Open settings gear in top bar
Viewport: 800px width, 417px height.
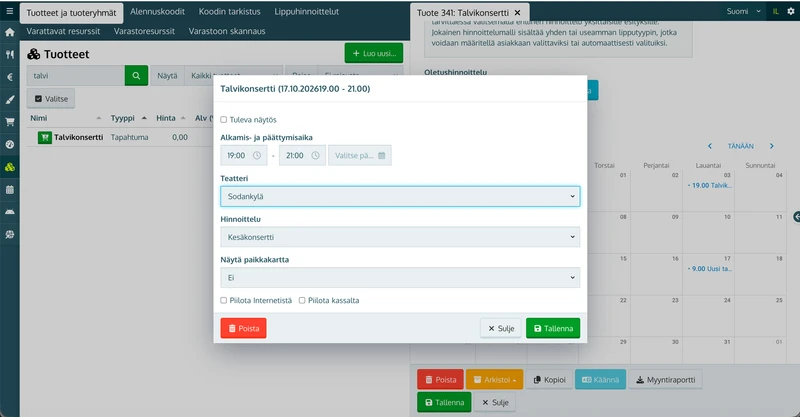pos(791,11)
